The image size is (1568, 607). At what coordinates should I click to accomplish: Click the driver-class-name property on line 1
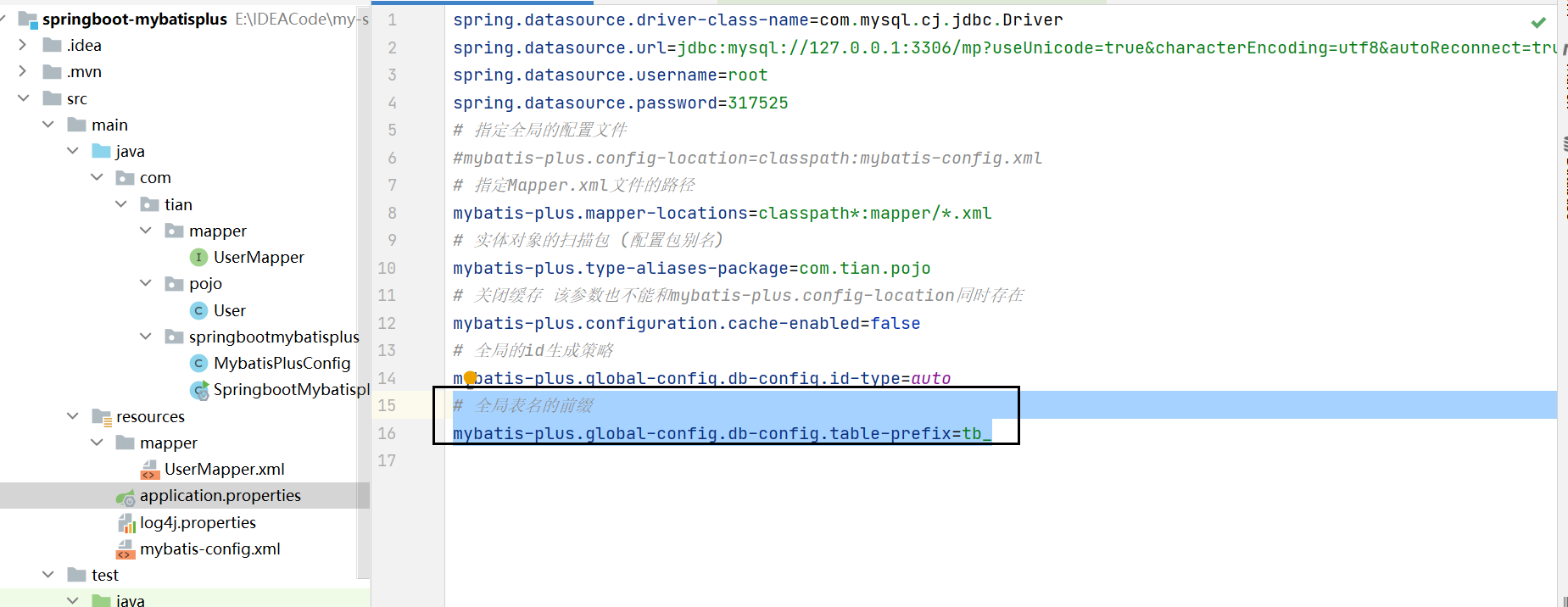(631, 19)
